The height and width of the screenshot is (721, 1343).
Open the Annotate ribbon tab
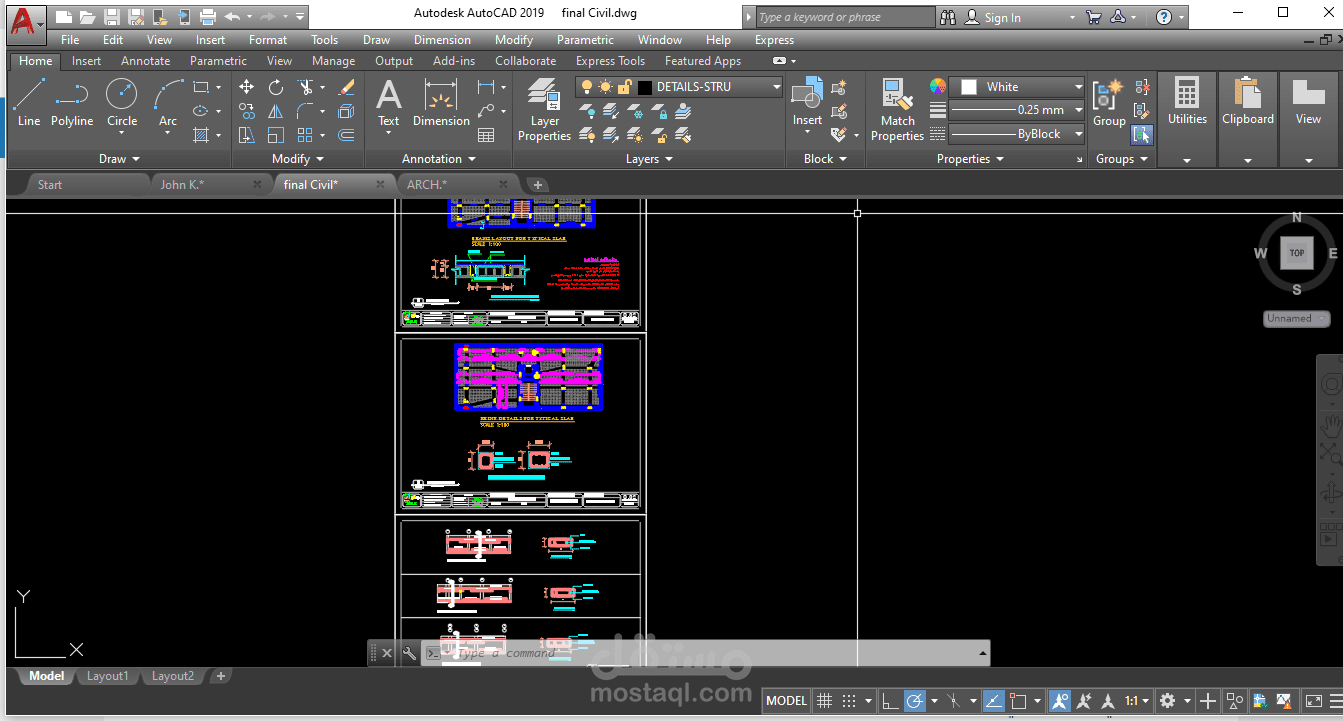(145, 61)
